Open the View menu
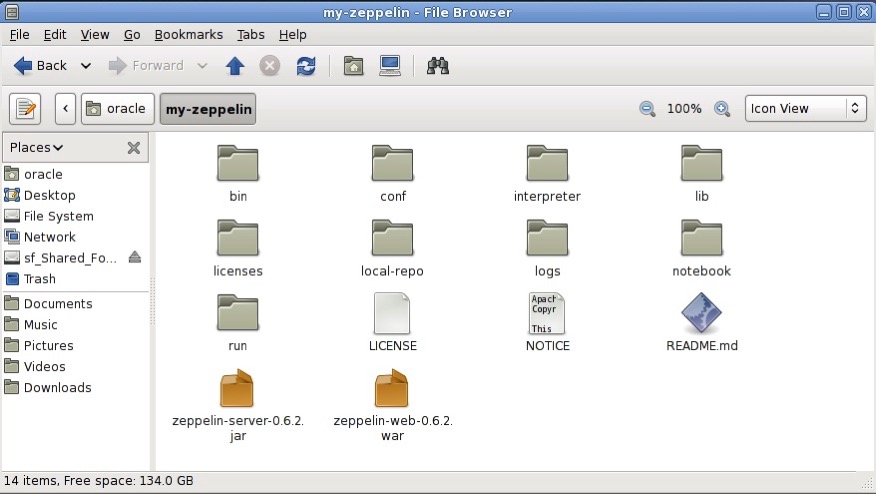Screen dimensions: 876x494 tap(95, 35)
